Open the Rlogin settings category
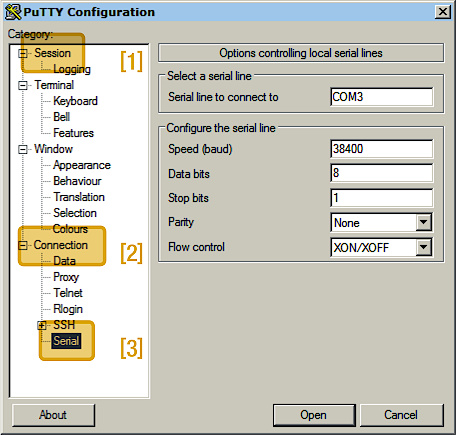Screen dimensions: 456x435 click(68, 309)
